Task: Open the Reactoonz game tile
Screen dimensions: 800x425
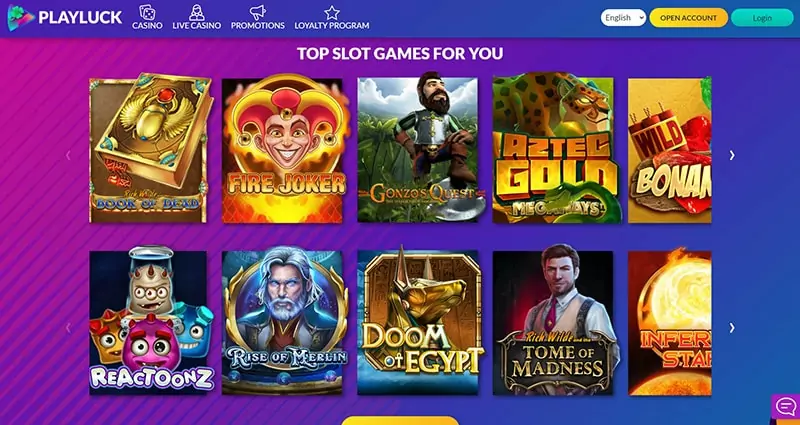Action: [x=151, y=321]
